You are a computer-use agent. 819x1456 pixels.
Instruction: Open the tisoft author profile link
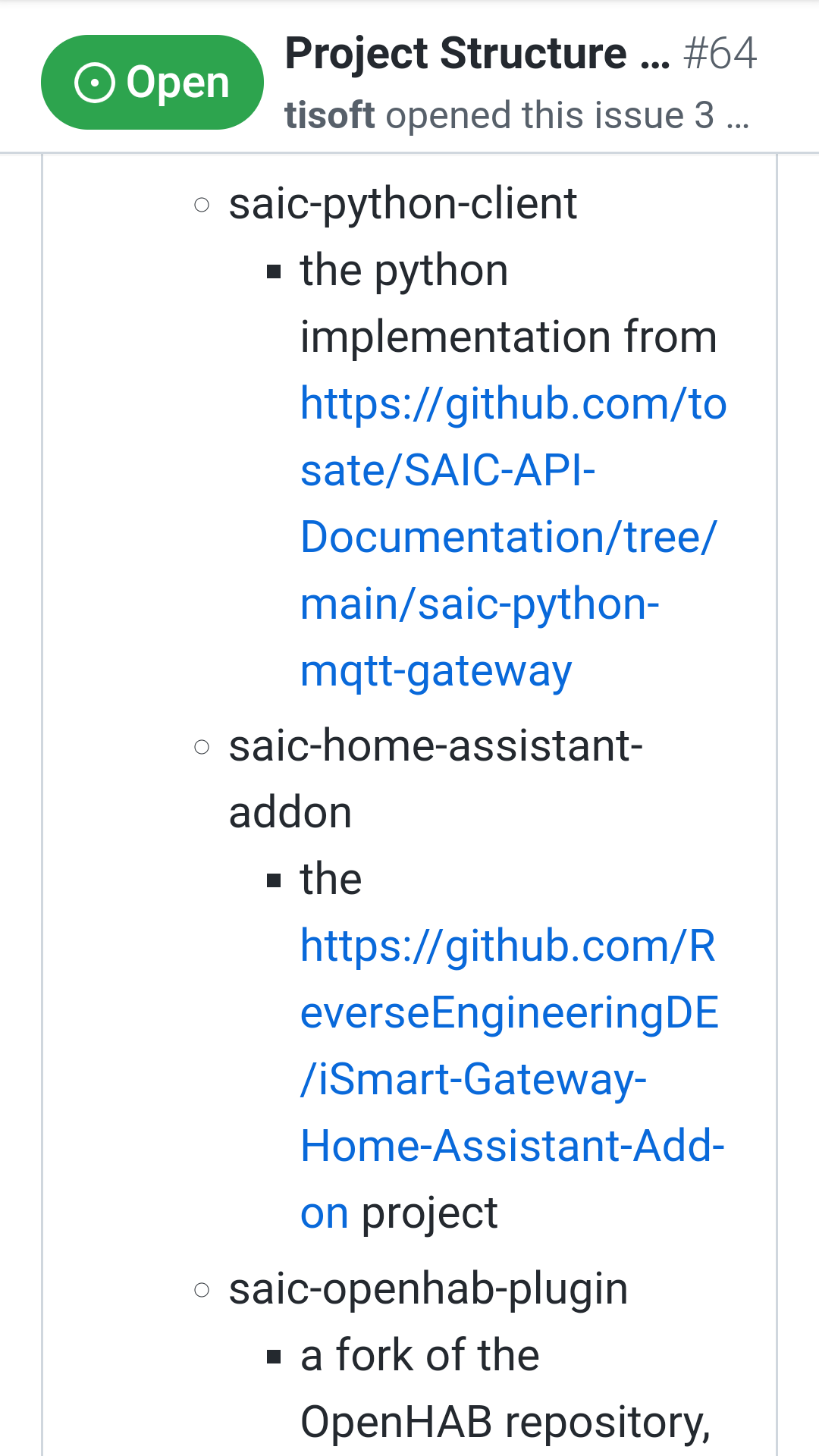click(330, 116)
